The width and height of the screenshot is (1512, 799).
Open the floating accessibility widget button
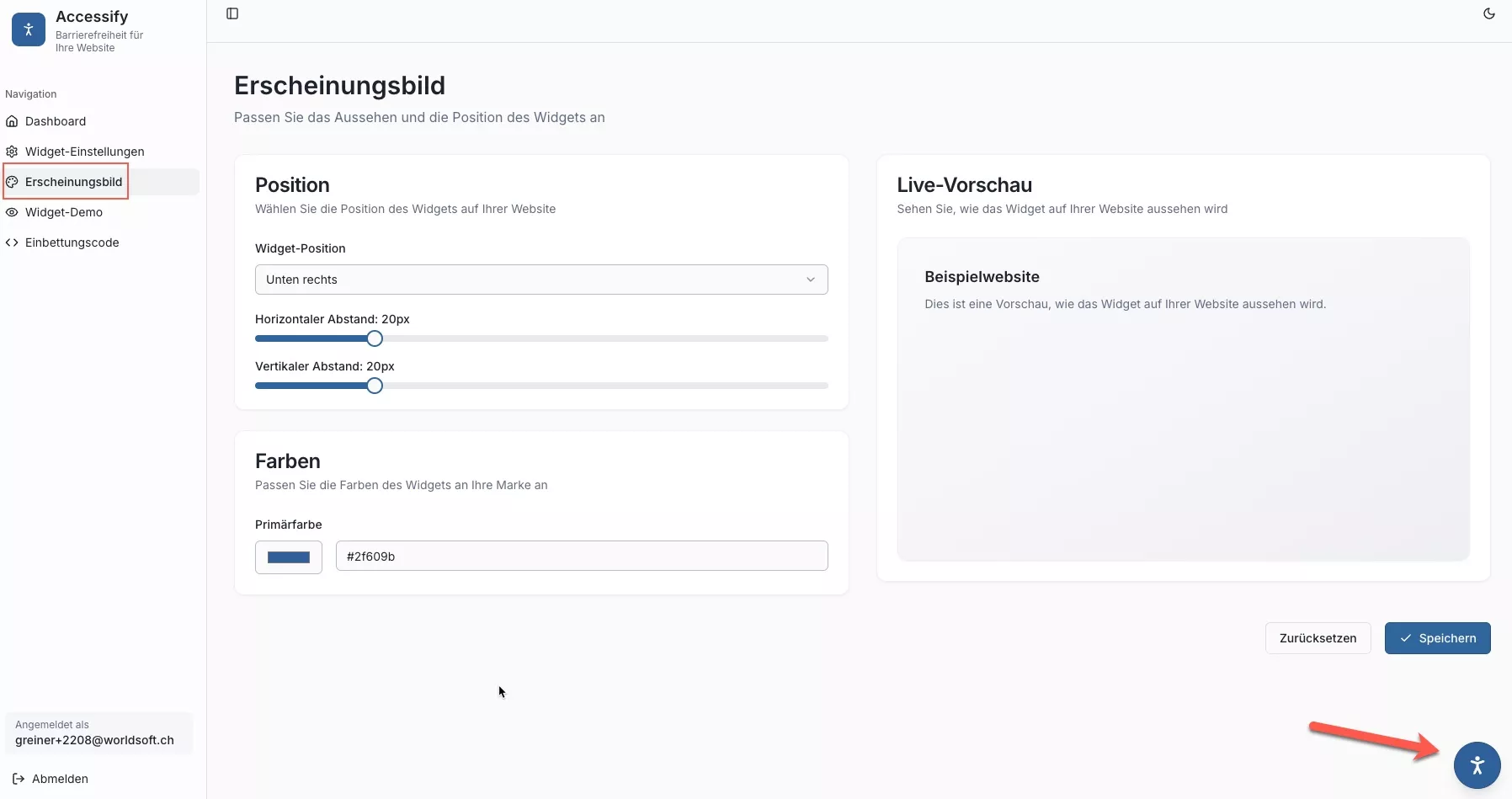(x=1477, y=764)
